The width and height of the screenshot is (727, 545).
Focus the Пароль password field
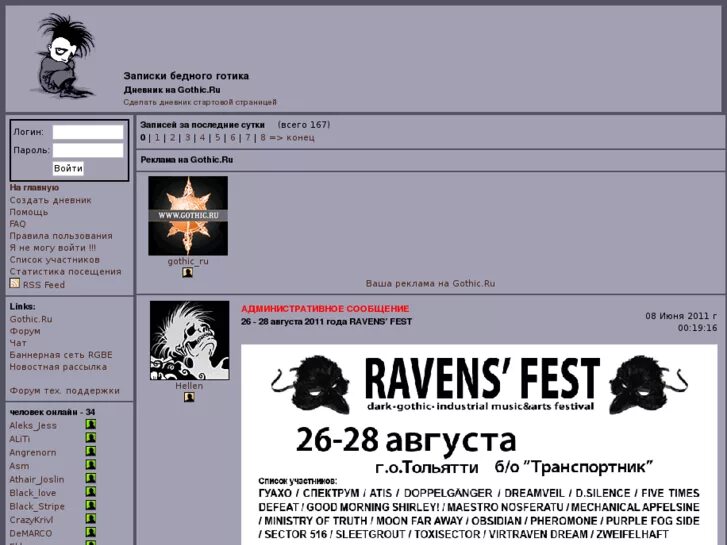tap(88, 150)
